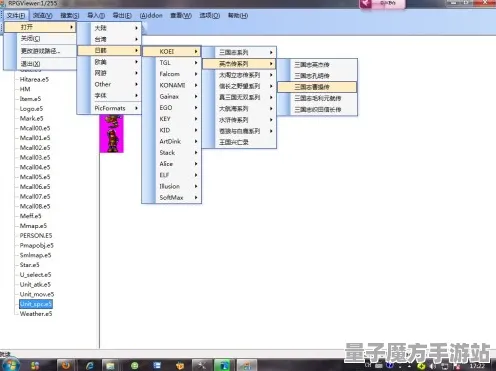The width and height of the screenshot is (496, 371).
Task: Expand the Illusion publisher submenu
Action: (172, 186)
